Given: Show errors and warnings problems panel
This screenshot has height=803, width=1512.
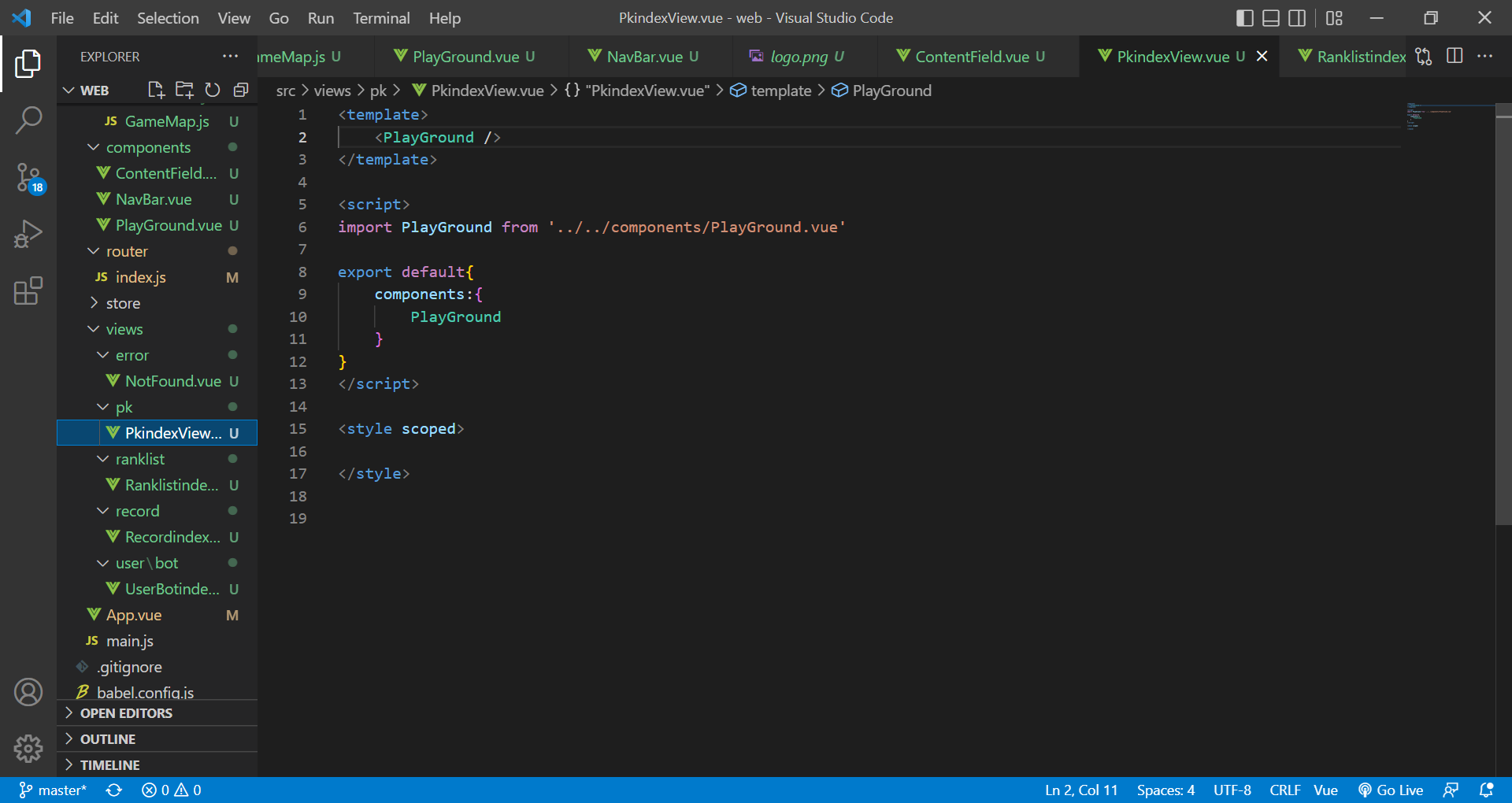Looking at the screenshot, I should coord(171,790).
